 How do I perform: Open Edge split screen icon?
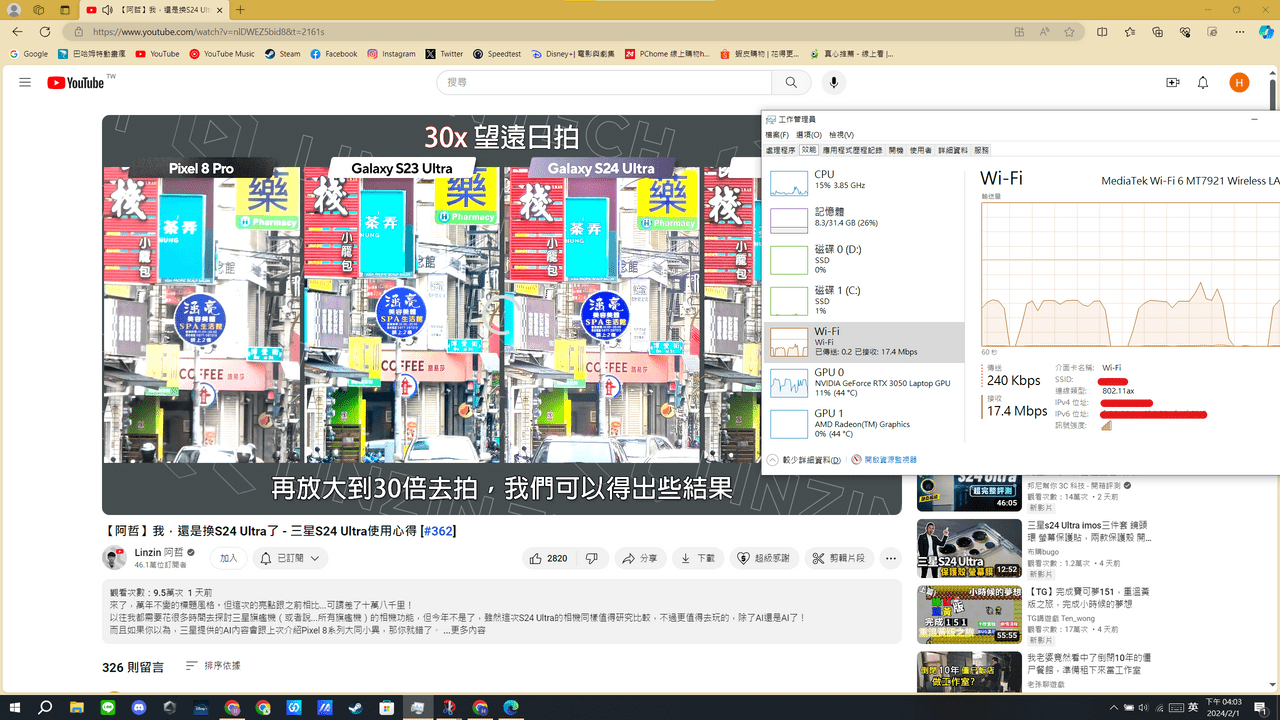[x=1102, y=32]
